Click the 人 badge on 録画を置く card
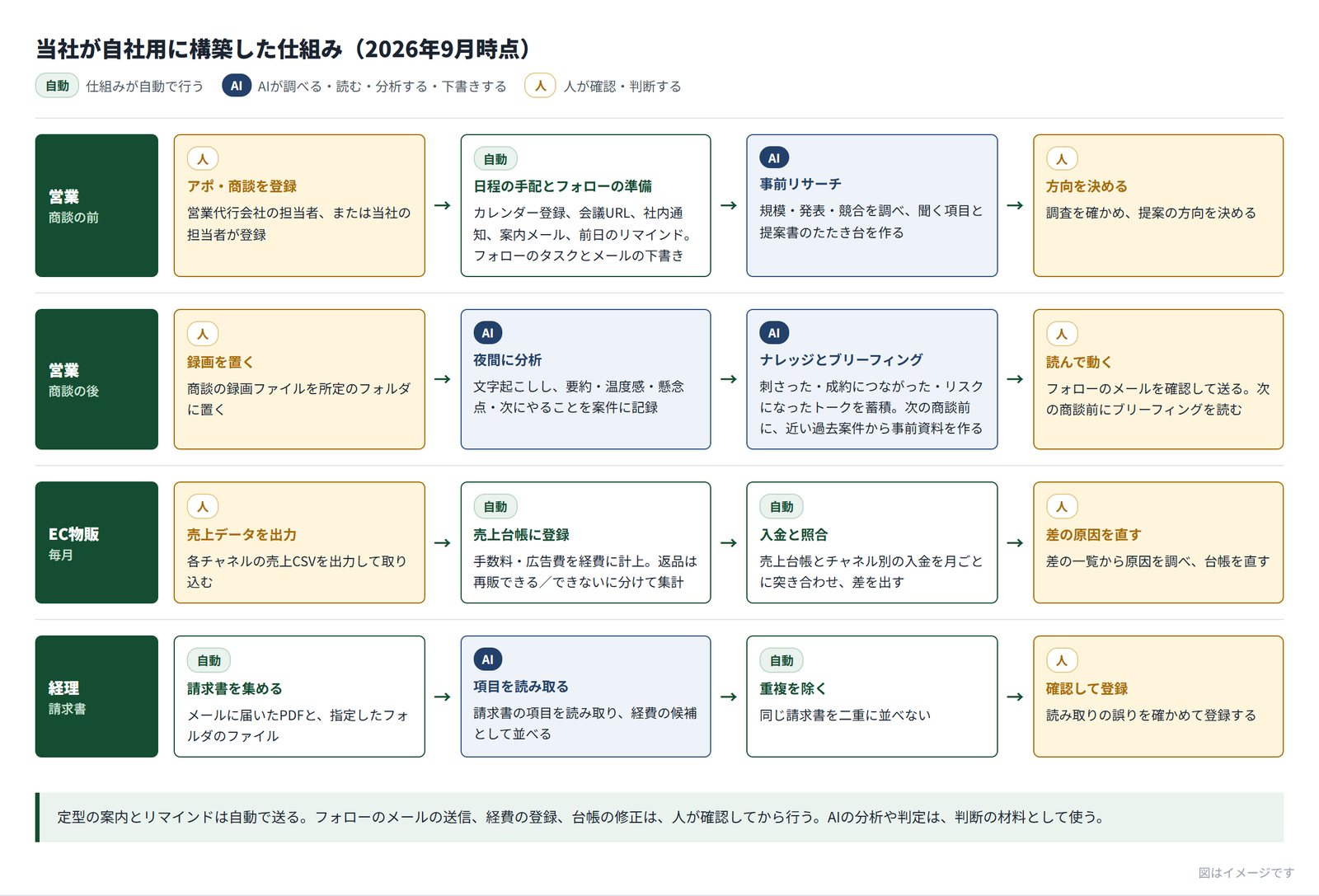 coord(203,334)
